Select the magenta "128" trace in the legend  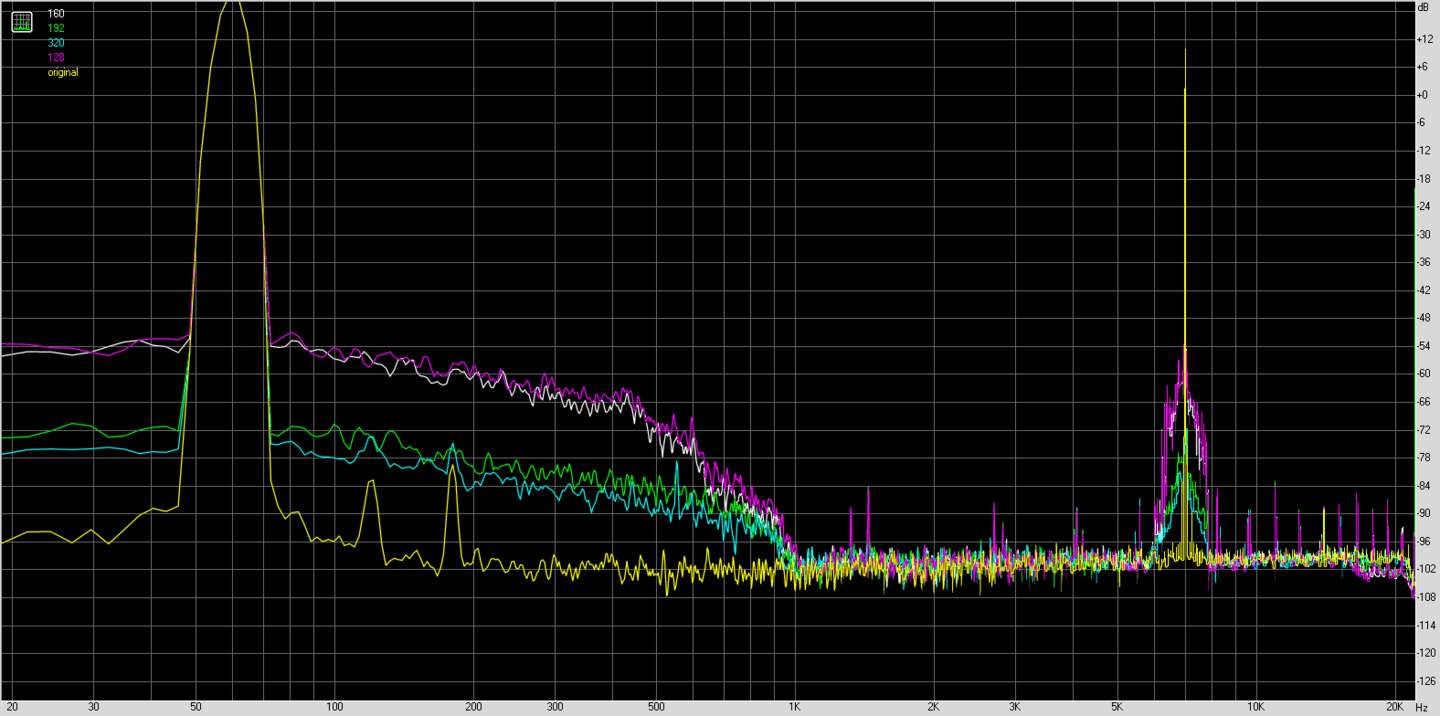coord(56,58)
